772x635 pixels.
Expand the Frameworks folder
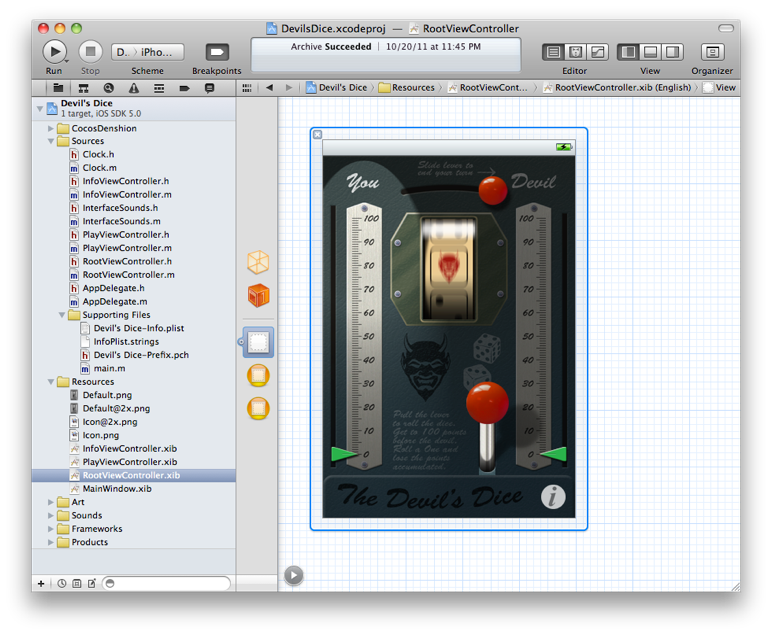pos(51,529)
